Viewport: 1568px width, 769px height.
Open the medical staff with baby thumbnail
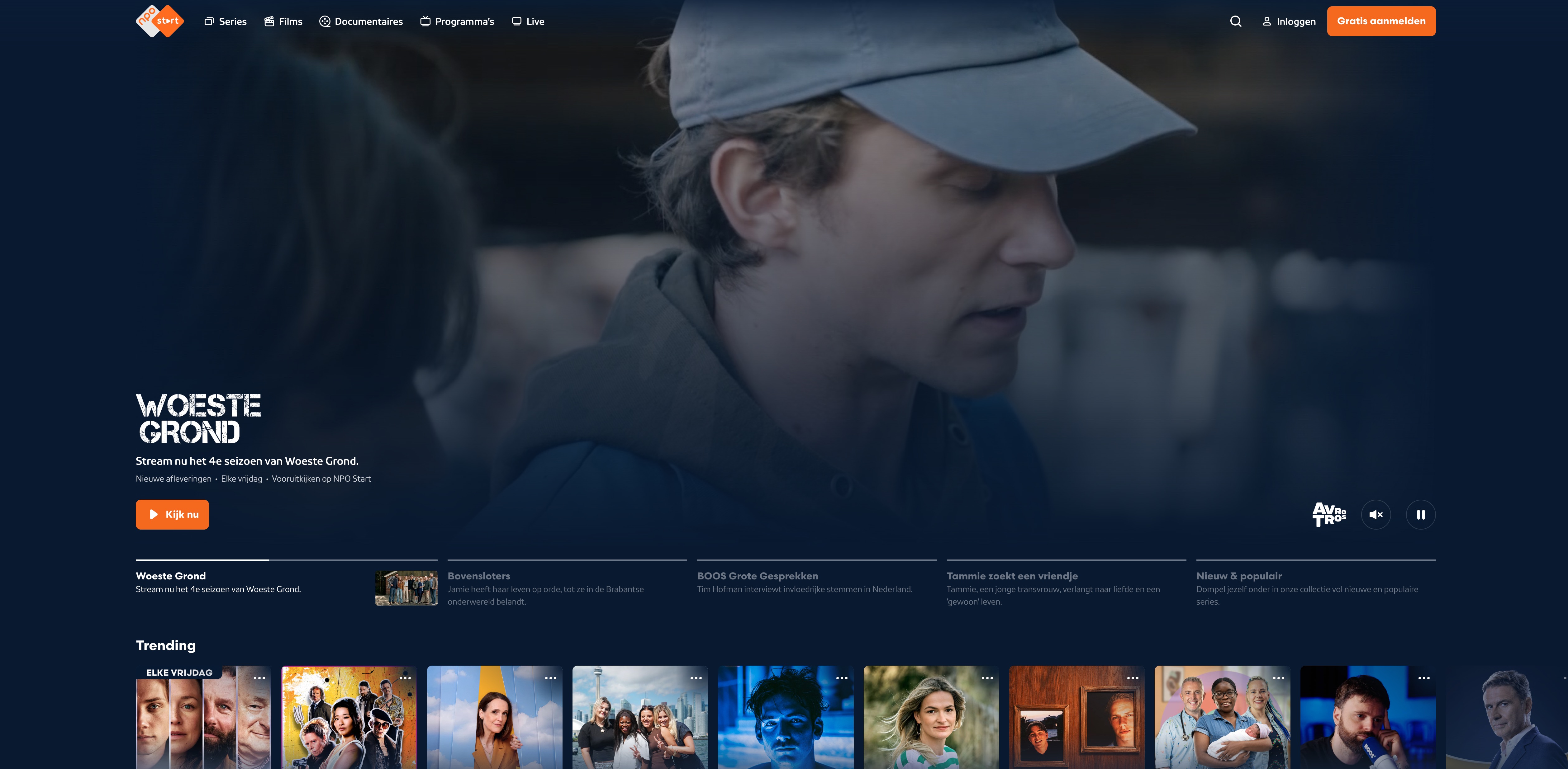tap(1222, 717)
